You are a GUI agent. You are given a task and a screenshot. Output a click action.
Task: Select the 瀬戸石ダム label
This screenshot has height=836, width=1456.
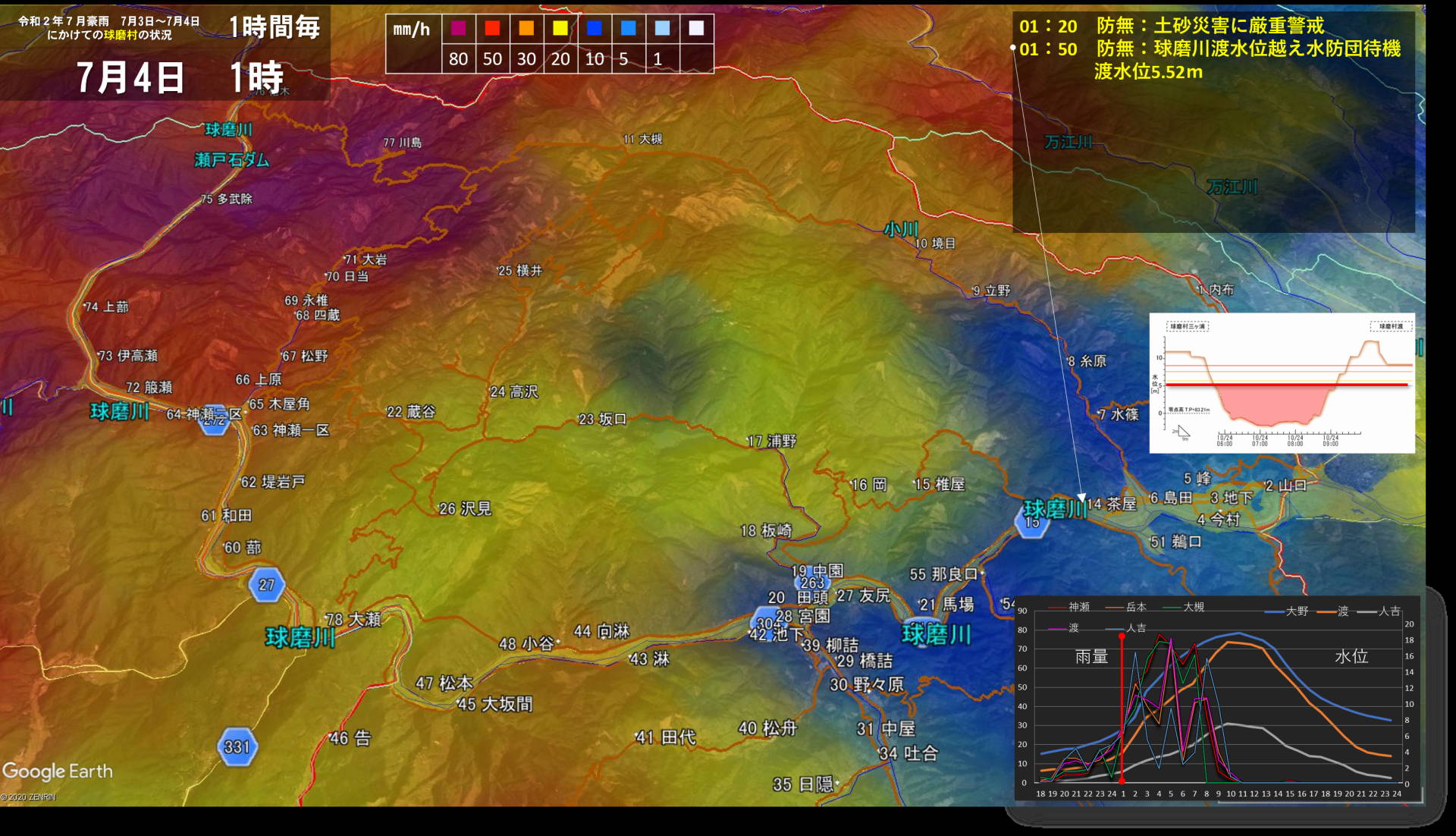click(231, 160)
